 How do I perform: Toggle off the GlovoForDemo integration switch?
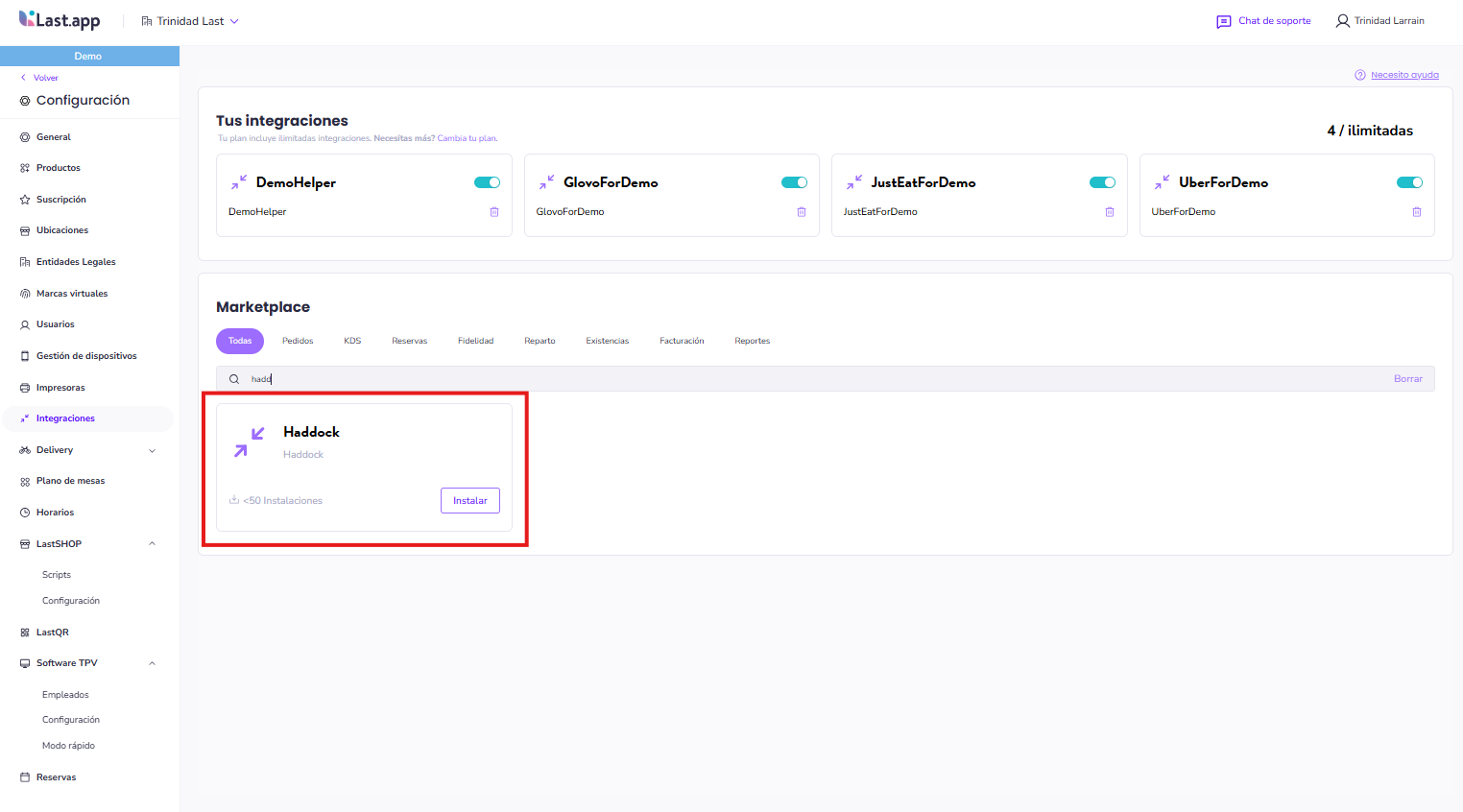pos(795,182)
